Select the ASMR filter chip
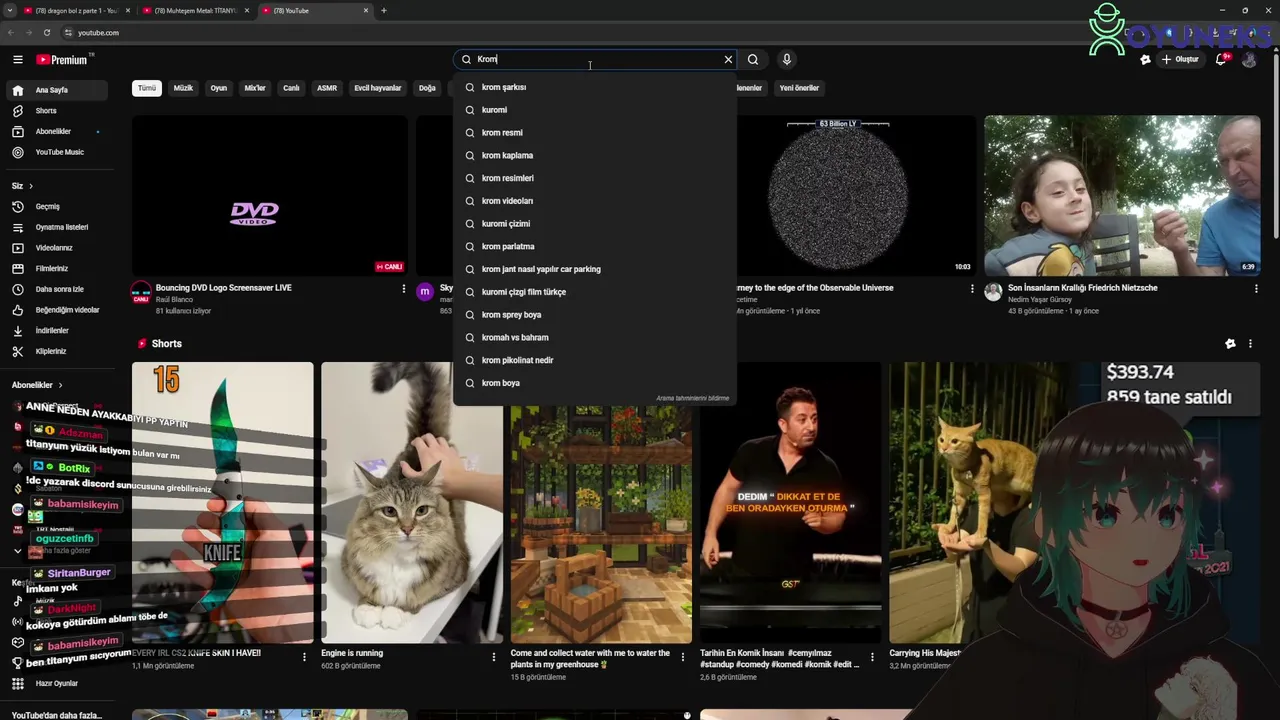 [x=327, y=88]
